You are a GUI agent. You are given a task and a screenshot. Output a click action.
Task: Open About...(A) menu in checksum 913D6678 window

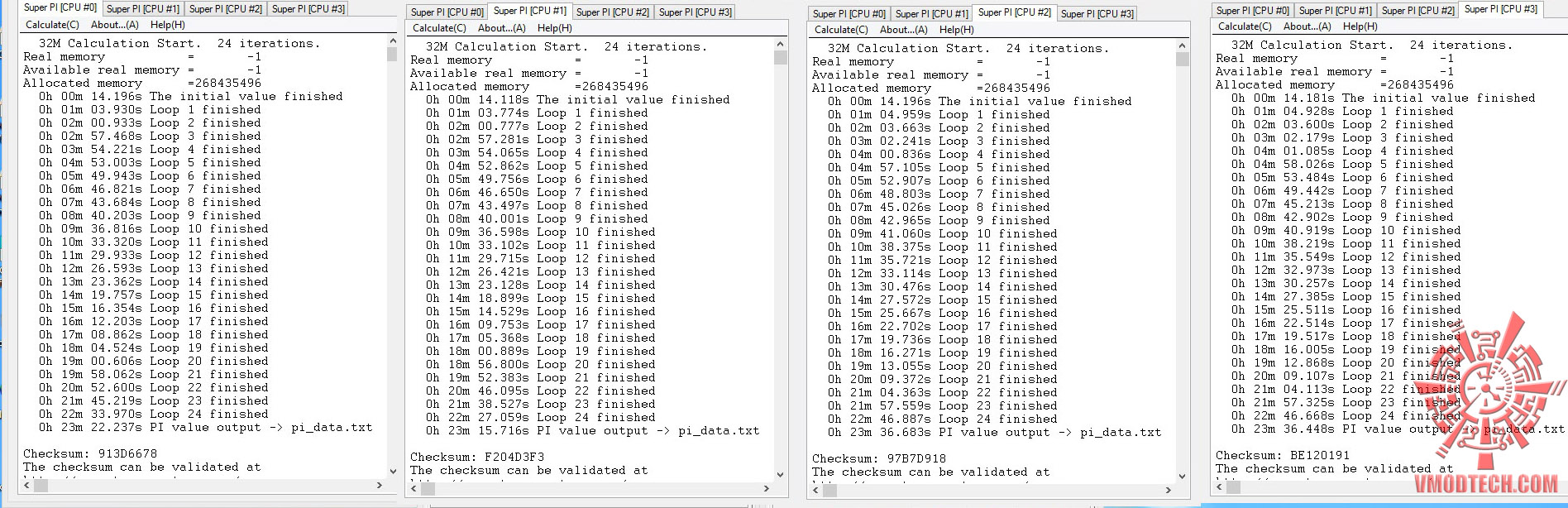(x=115, y=25)
